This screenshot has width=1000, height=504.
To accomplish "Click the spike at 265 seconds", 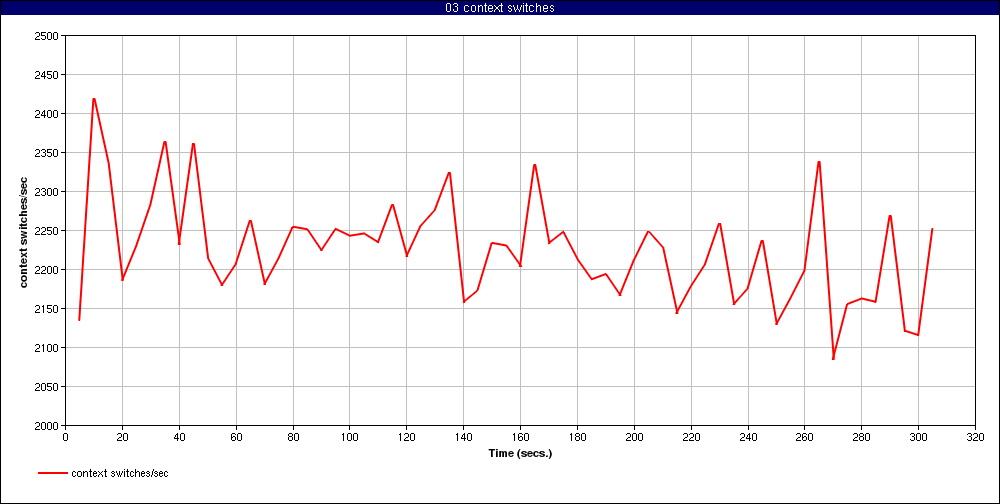I will click(819, 162).
